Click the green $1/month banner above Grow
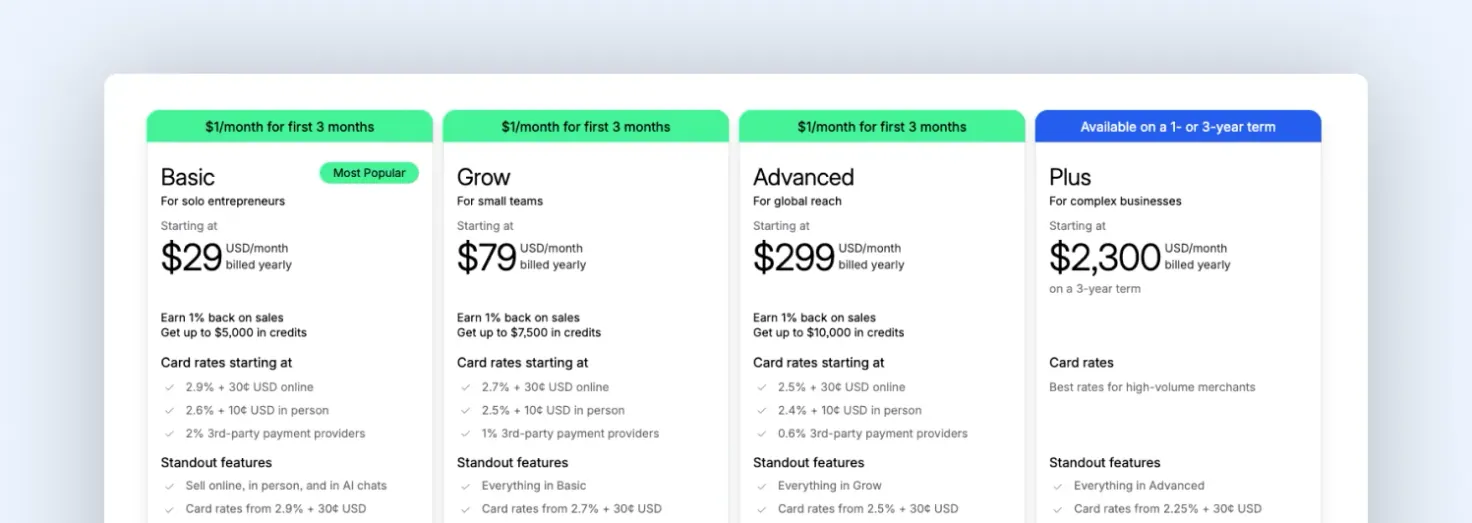The height and width of the screenshot is (523, 1472). pyautogui.click(x=586, y=127)
